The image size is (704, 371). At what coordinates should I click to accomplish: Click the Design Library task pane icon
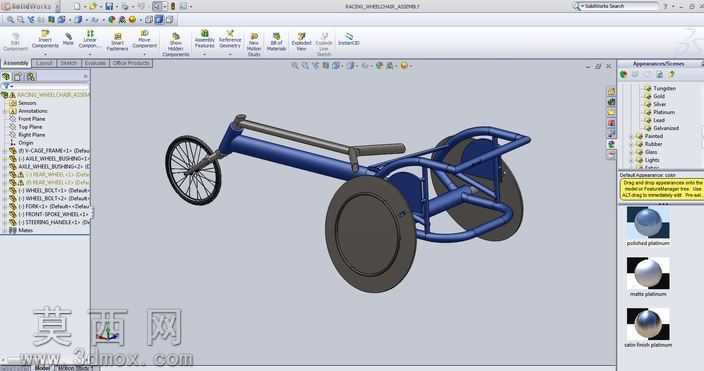click(611, 102)
